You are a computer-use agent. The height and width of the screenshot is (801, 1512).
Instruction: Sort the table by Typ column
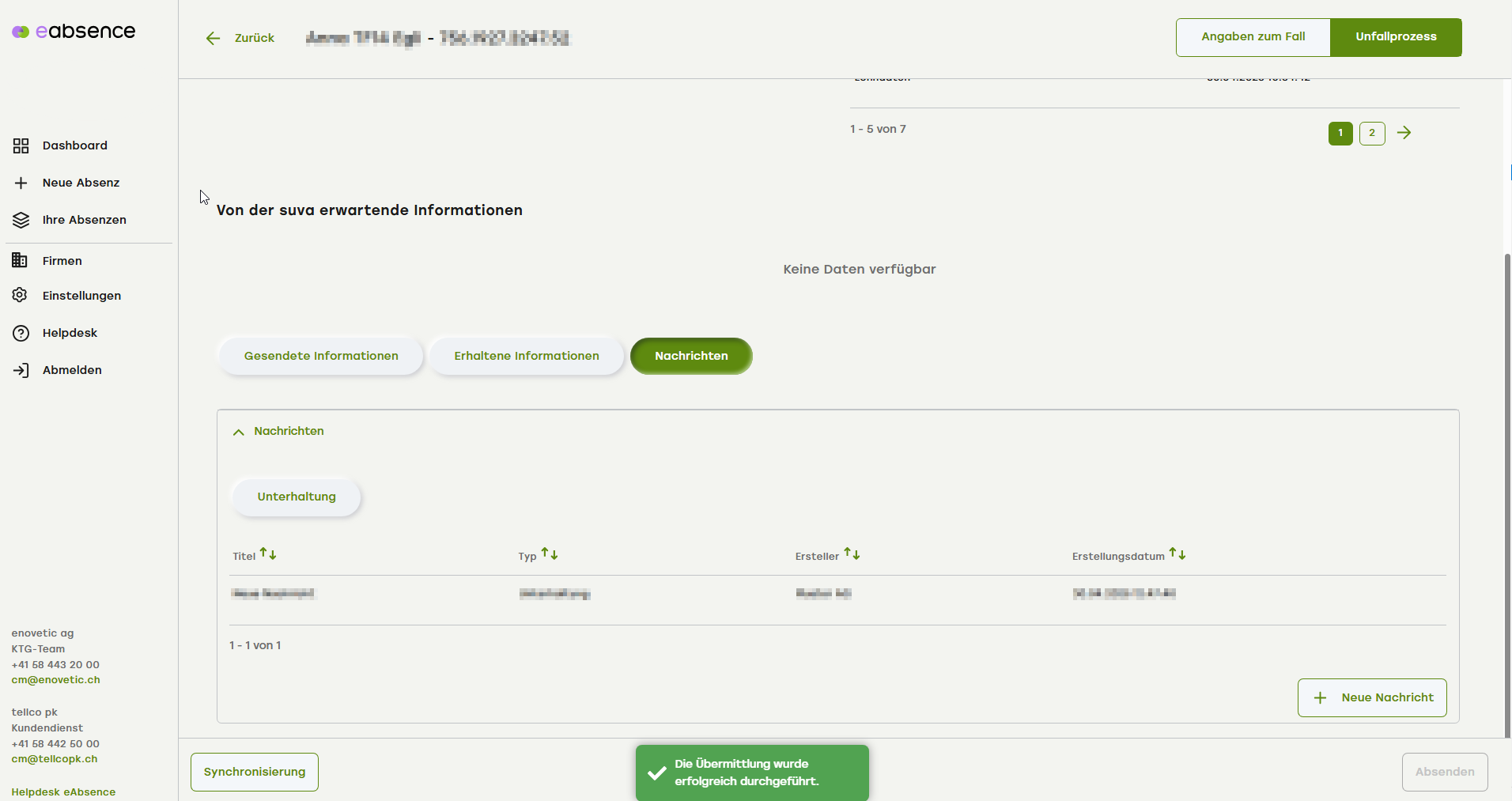click(550, 554)
